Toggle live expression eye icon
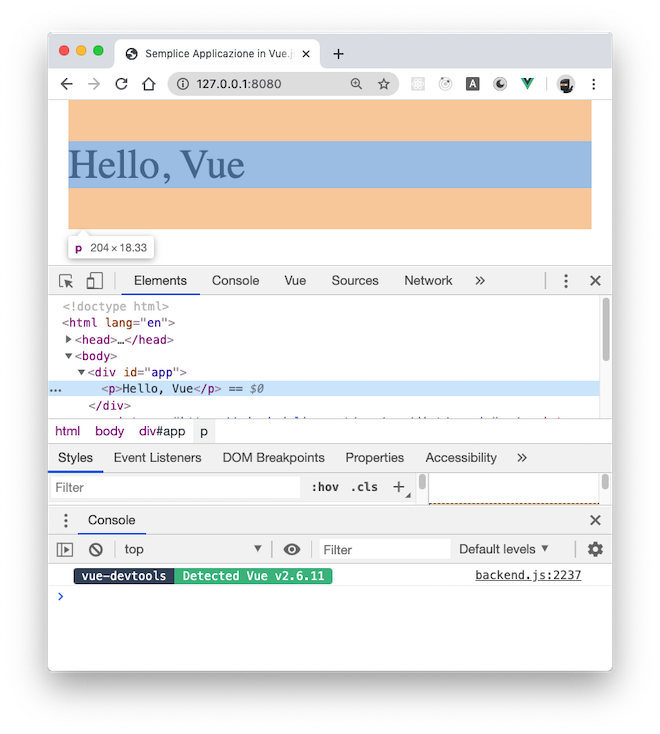 tap(292, 549)
